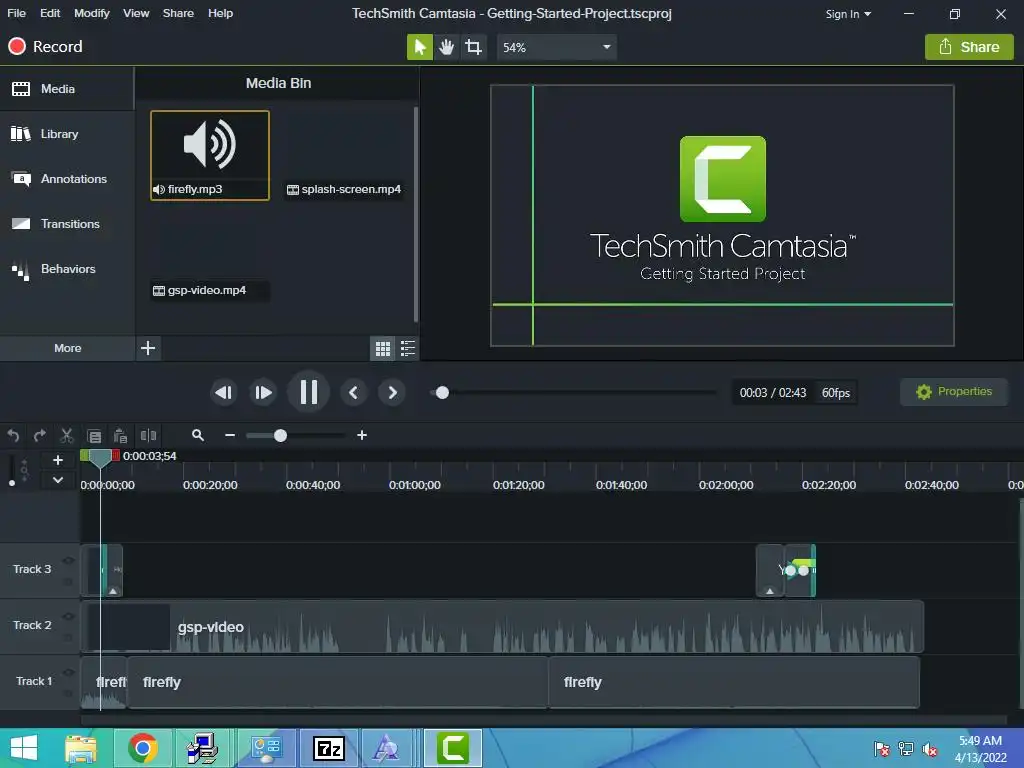Image resolution: width=1024 pixels, height=768 pixels.
Task: Click the Redo icon
Action: tap(40, 435)
